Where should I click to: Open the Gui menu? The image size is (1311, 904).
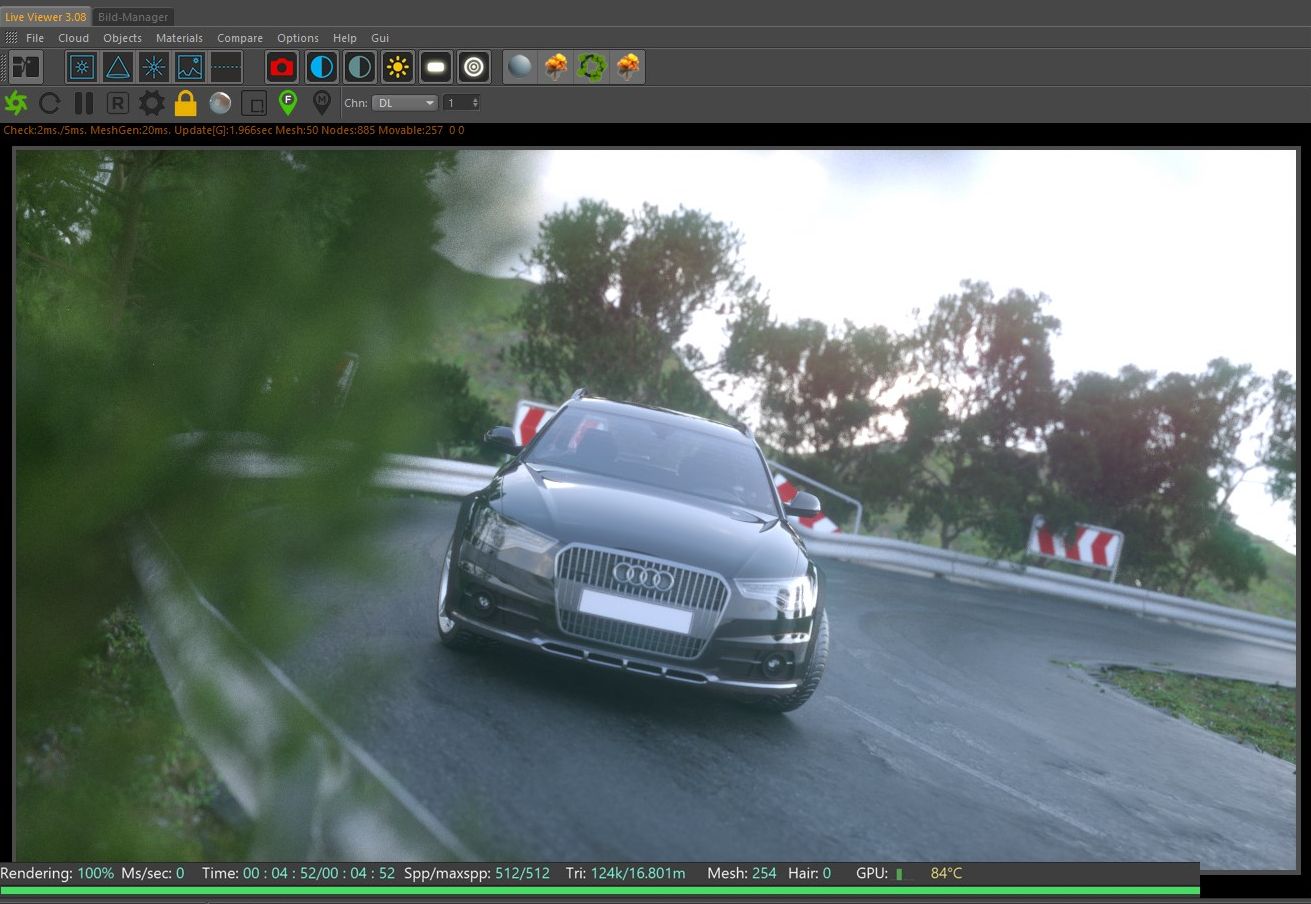380,38
